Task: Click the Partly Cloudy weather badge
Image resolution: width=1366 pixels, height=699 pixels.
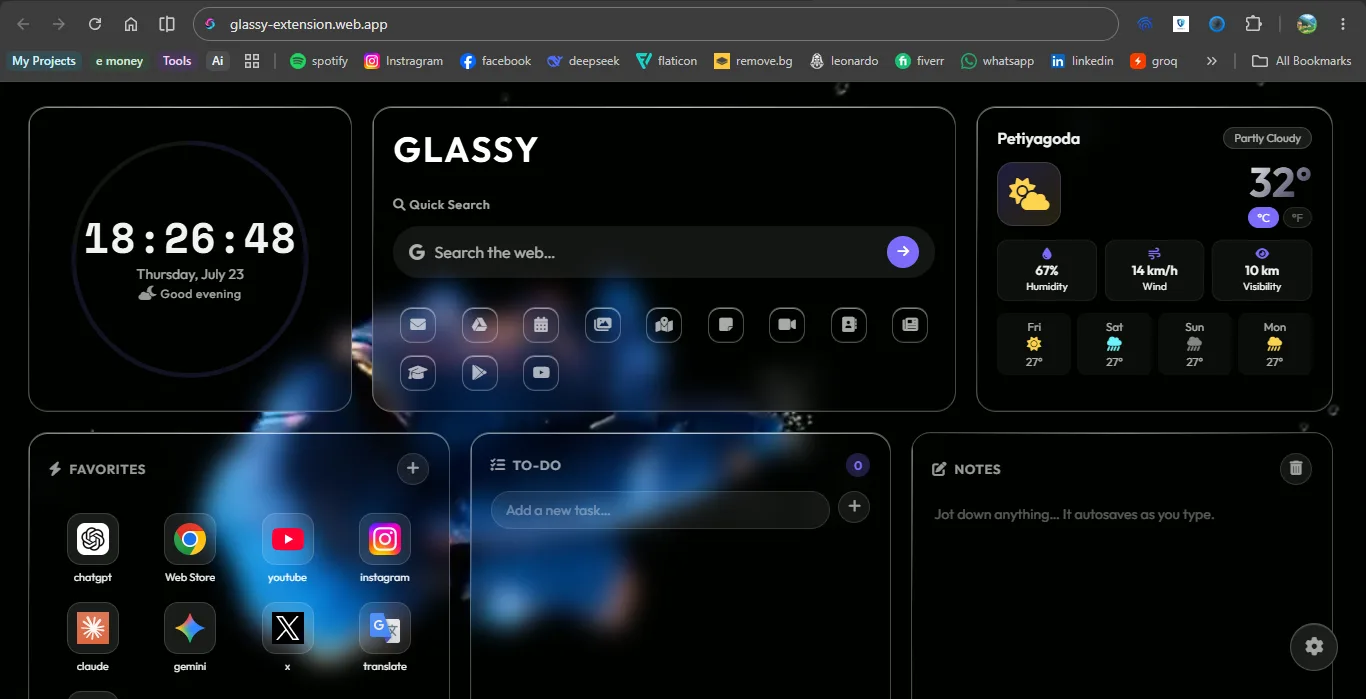Action: point(1267,138)
